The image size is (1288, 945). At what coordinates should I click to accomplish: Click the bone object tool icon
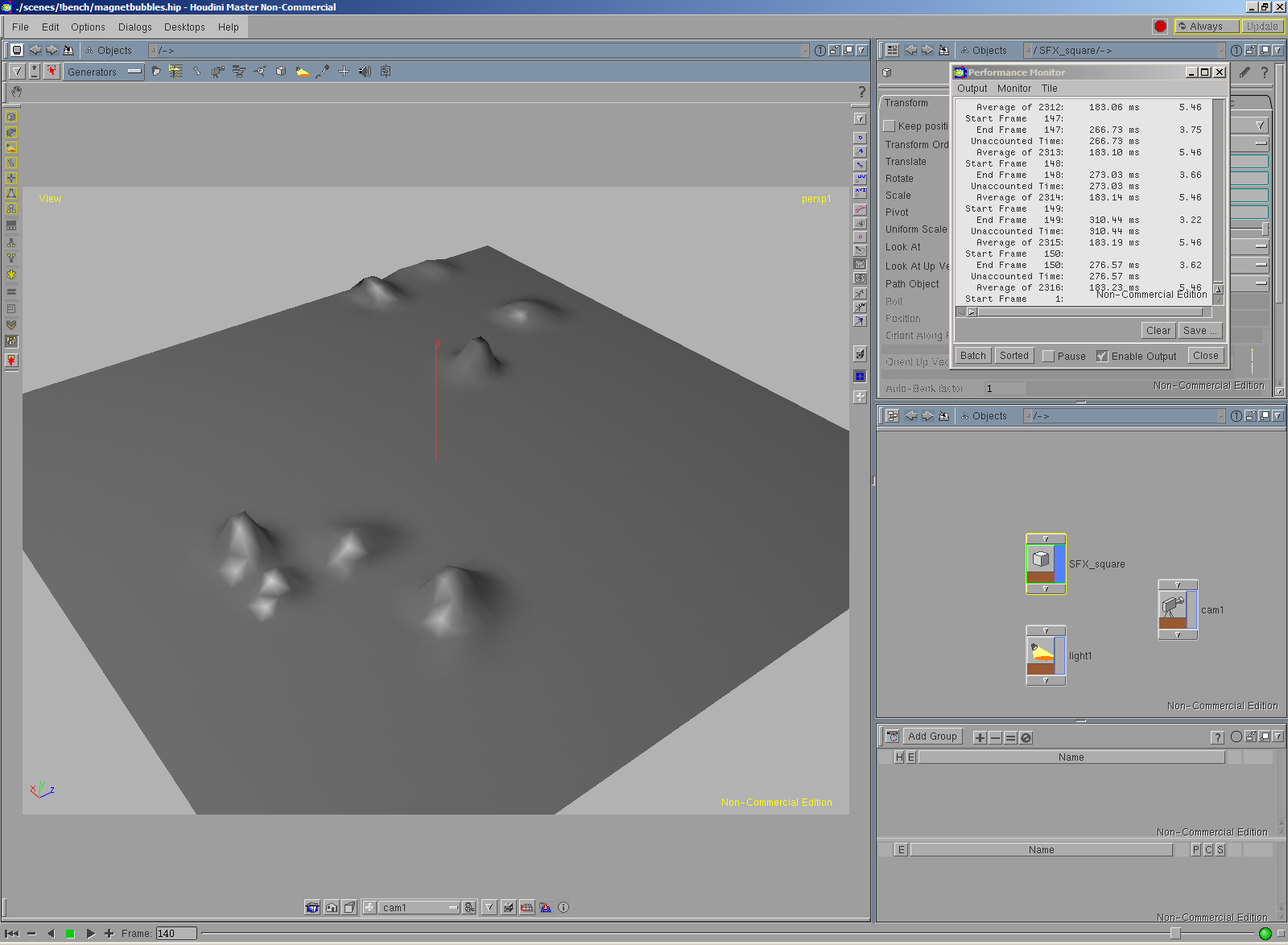click(x=196, y=72)
